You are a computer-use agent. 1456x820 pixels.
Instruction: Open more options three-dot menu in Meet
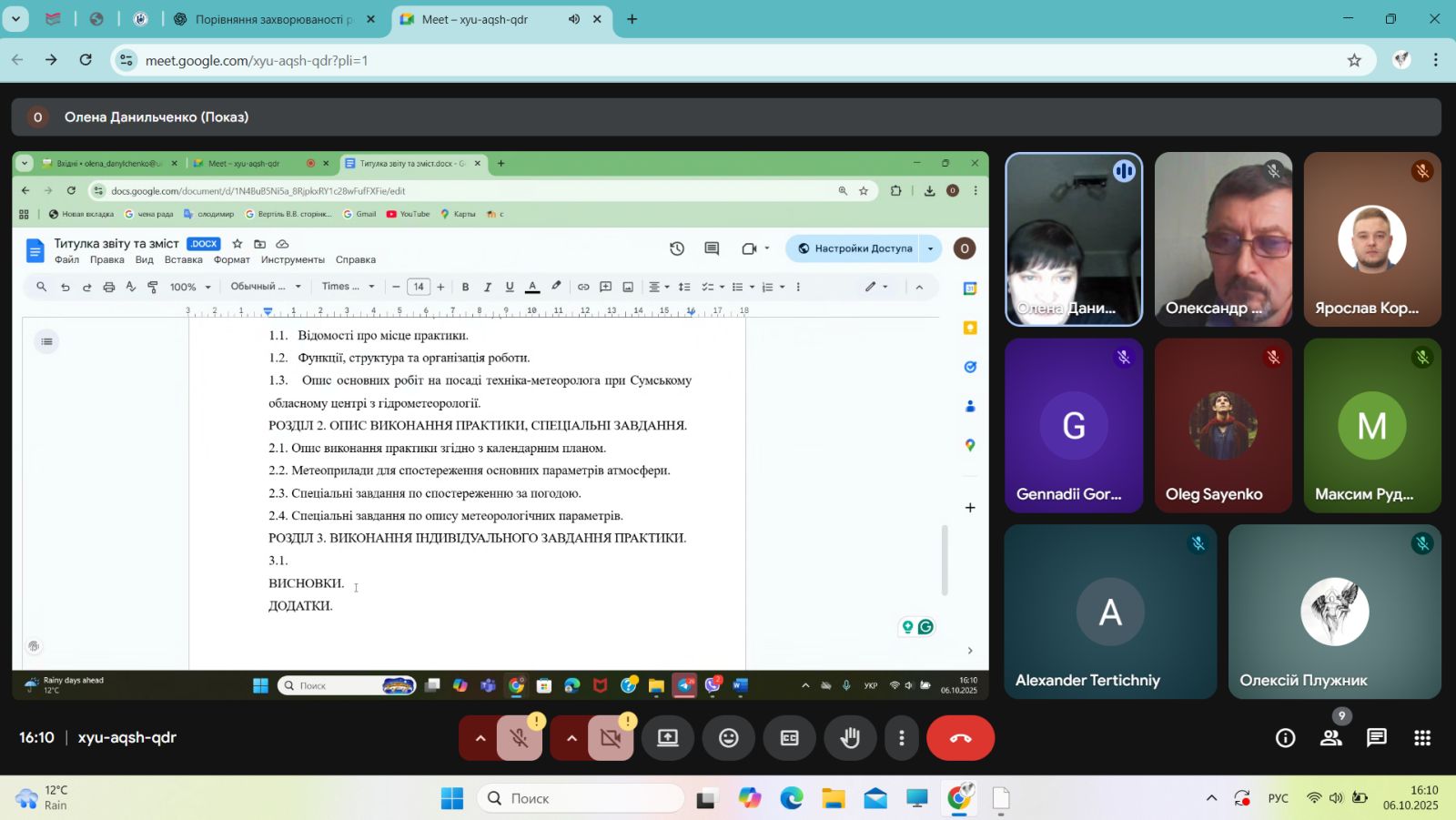click(x=902, y=738)
